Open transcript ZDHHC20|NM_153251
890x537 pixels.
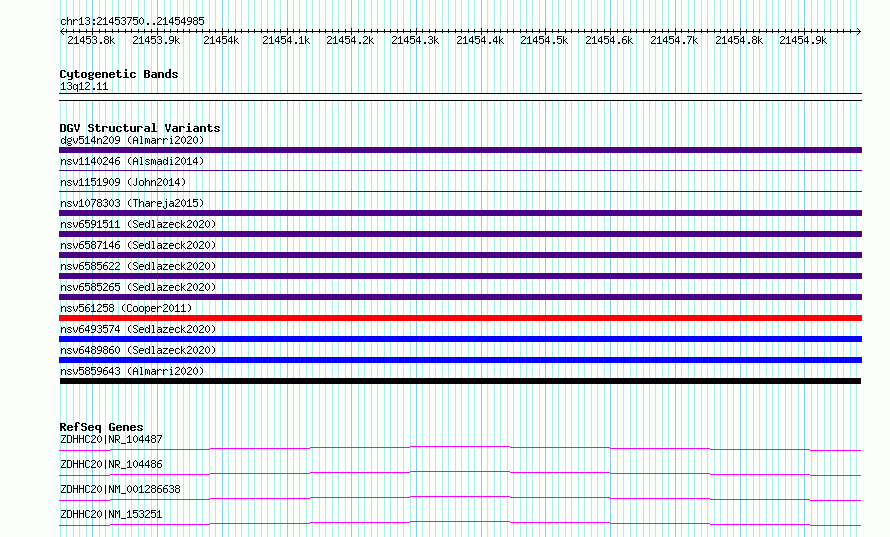tap(111, 514)
